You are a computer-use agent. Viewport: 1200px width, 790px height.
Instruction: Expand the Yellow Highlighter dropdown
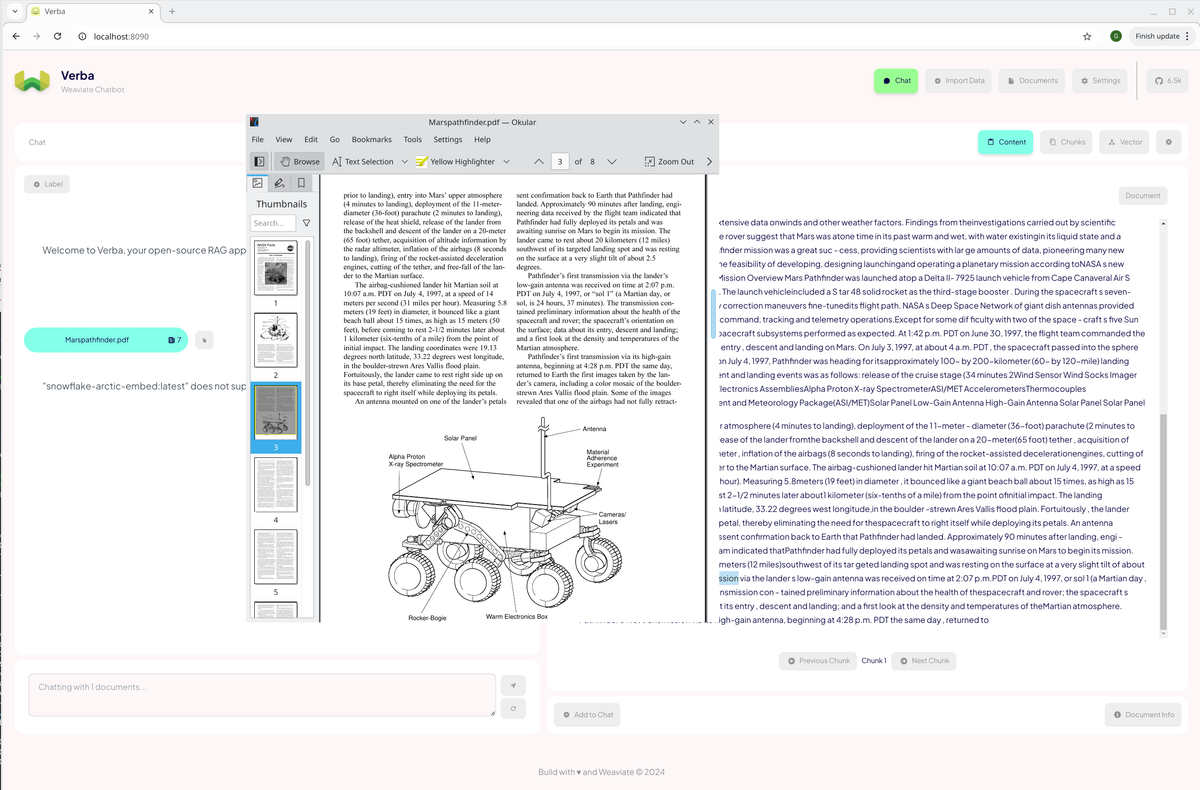click(x=506, y=161)
